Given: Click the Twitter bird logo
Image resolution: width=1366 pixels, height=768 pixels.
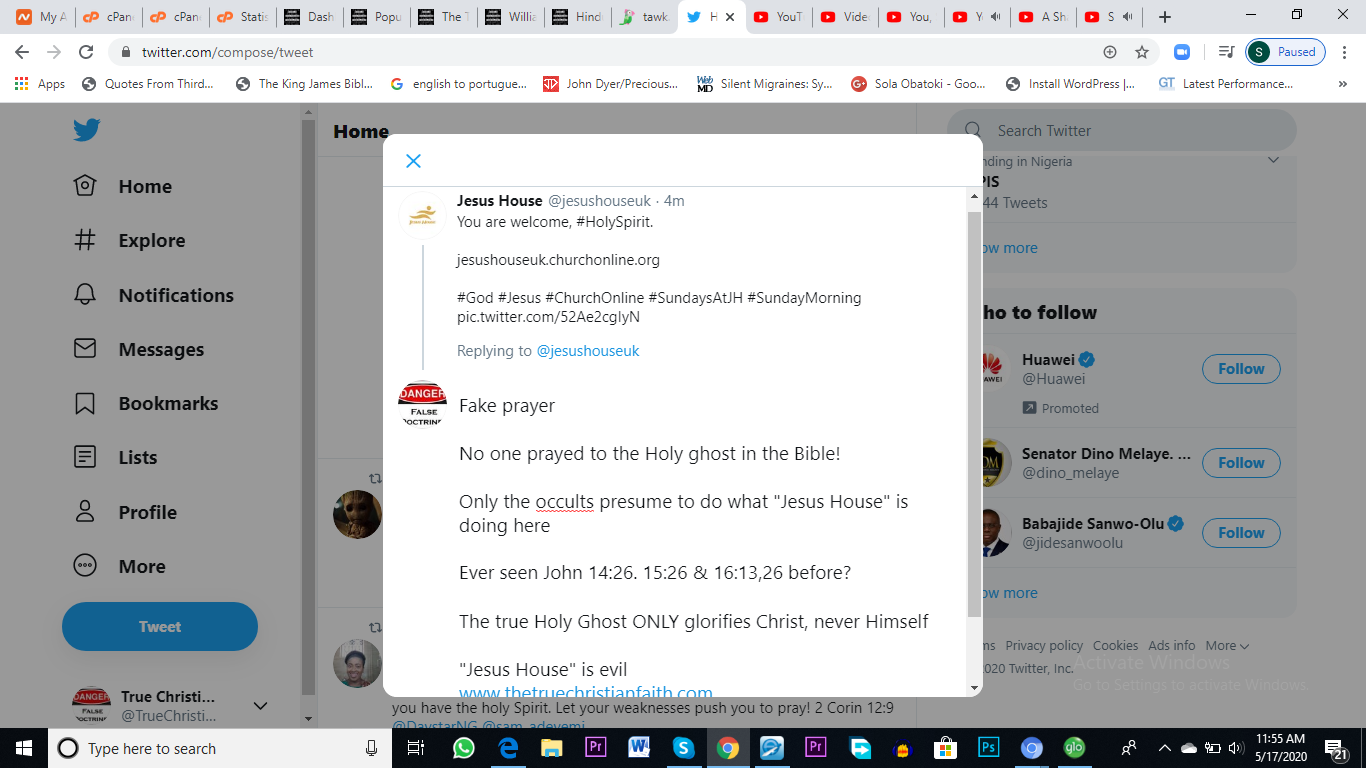Looking at the screenshot, I should pos(86,130).
